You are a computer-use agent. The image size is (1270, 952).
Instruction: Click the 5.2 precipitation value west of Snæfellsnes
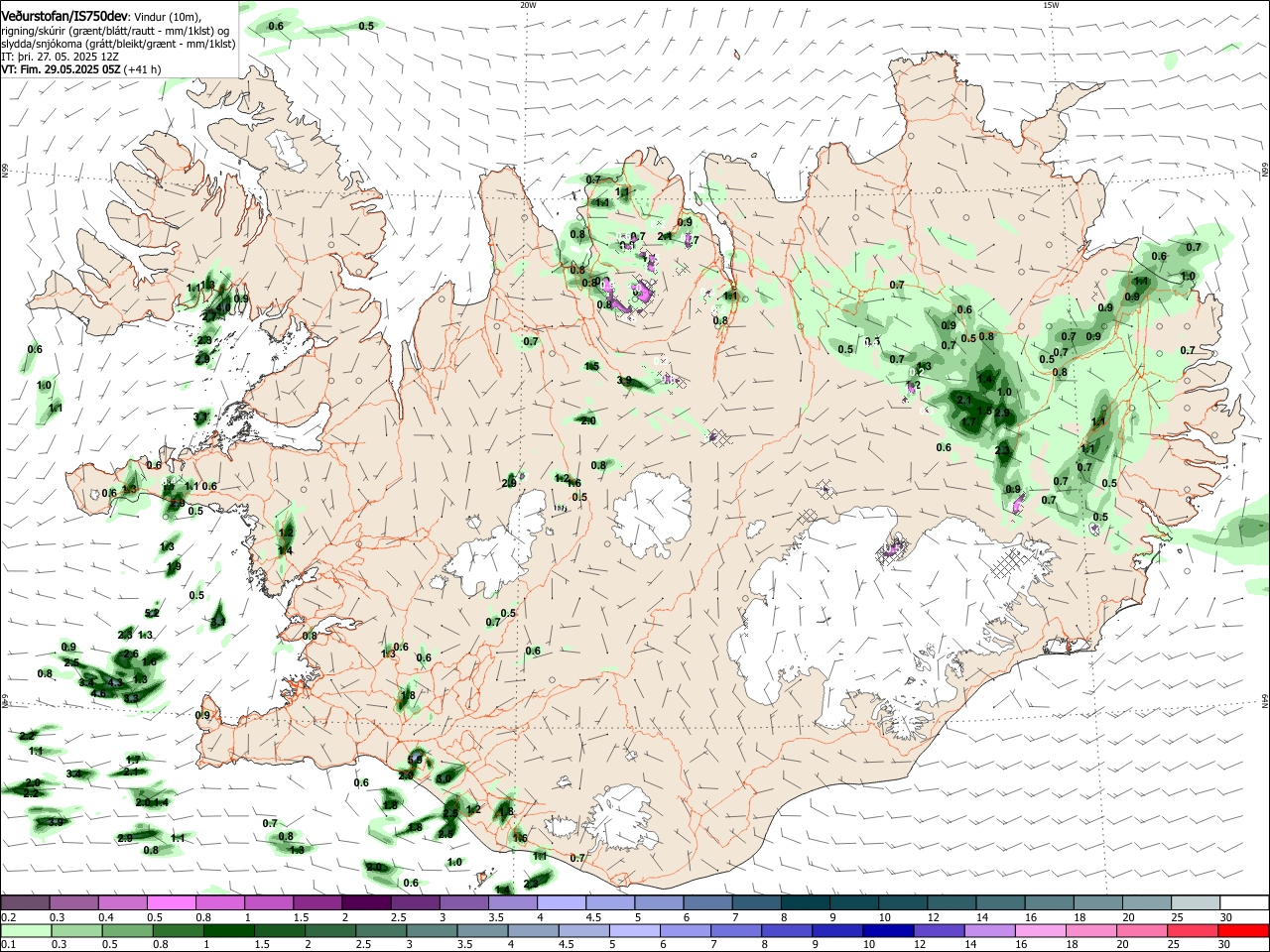152,613
